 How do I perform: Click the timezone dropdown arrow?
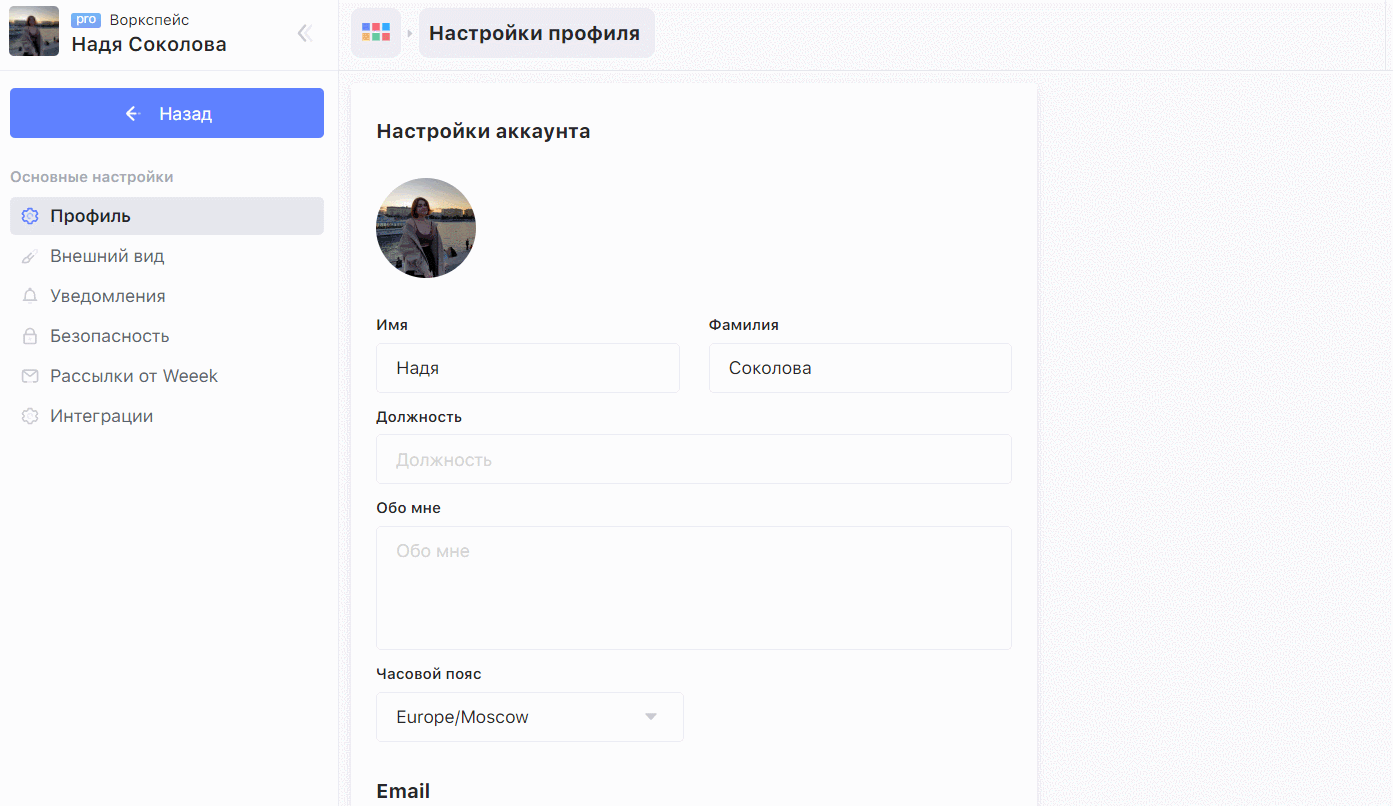[651, 717]
